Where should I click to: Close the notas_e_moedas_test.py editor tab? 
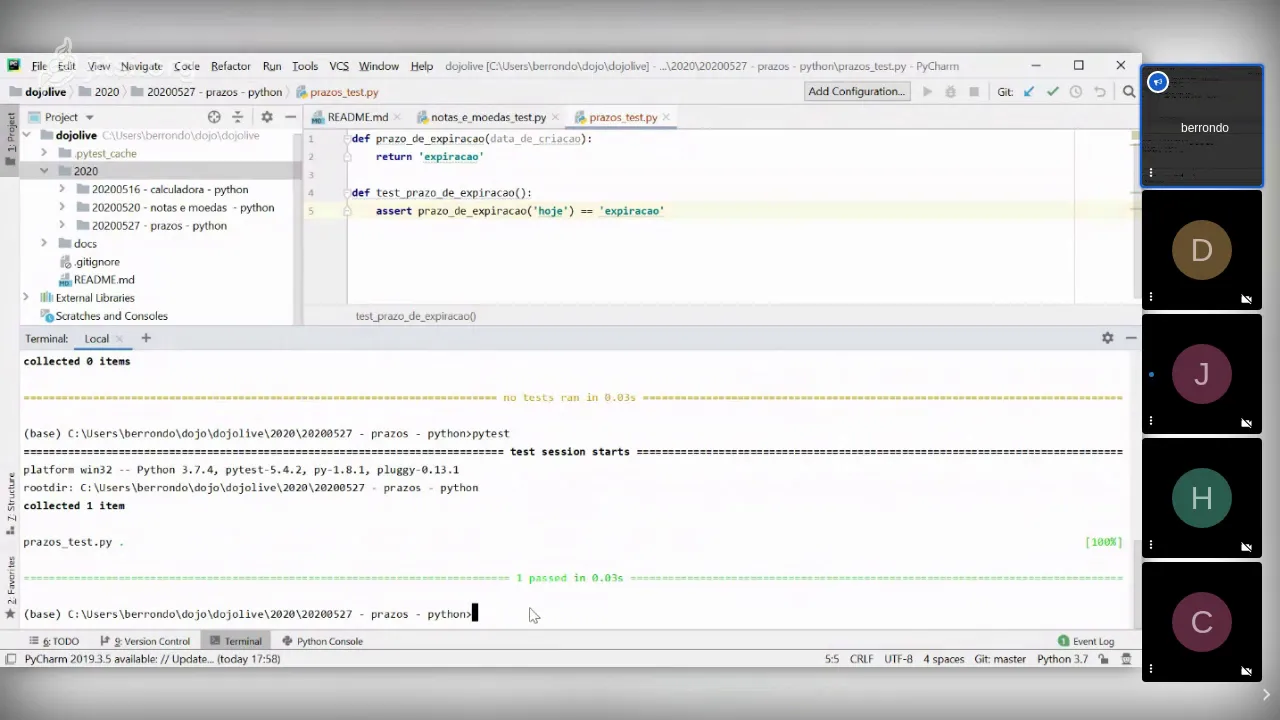pyautogui.click(x=556, y=117)
